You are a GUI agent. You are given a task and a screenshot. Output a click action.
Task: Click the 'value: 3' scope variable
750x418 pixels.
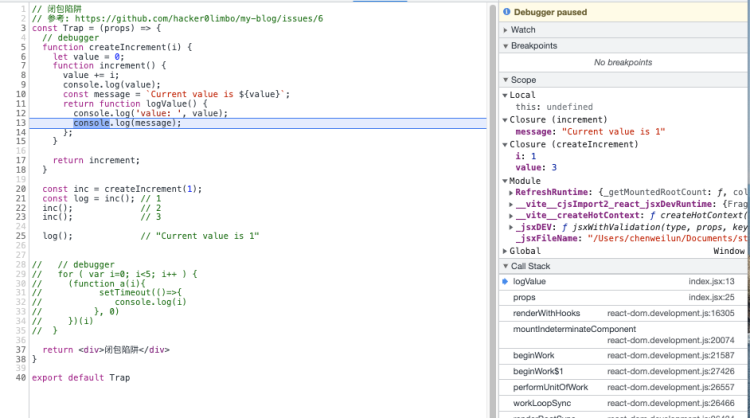click(x=536, y=167)
